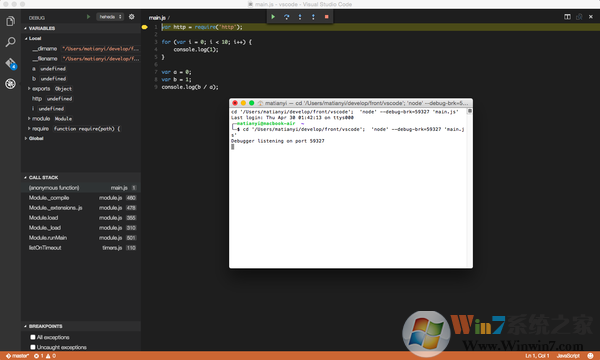Open the Git view with badge
600x360 pixels.
[x=10, y=63]
